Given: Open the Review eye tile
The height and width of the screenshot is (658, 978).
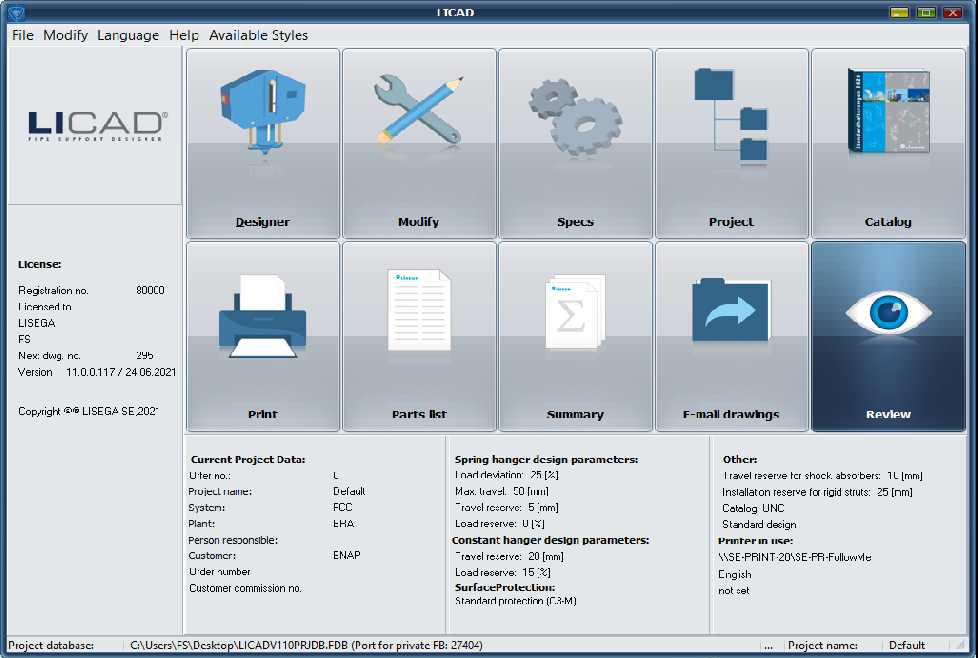Looking at the screenshot, I should [x=888, y=336].
